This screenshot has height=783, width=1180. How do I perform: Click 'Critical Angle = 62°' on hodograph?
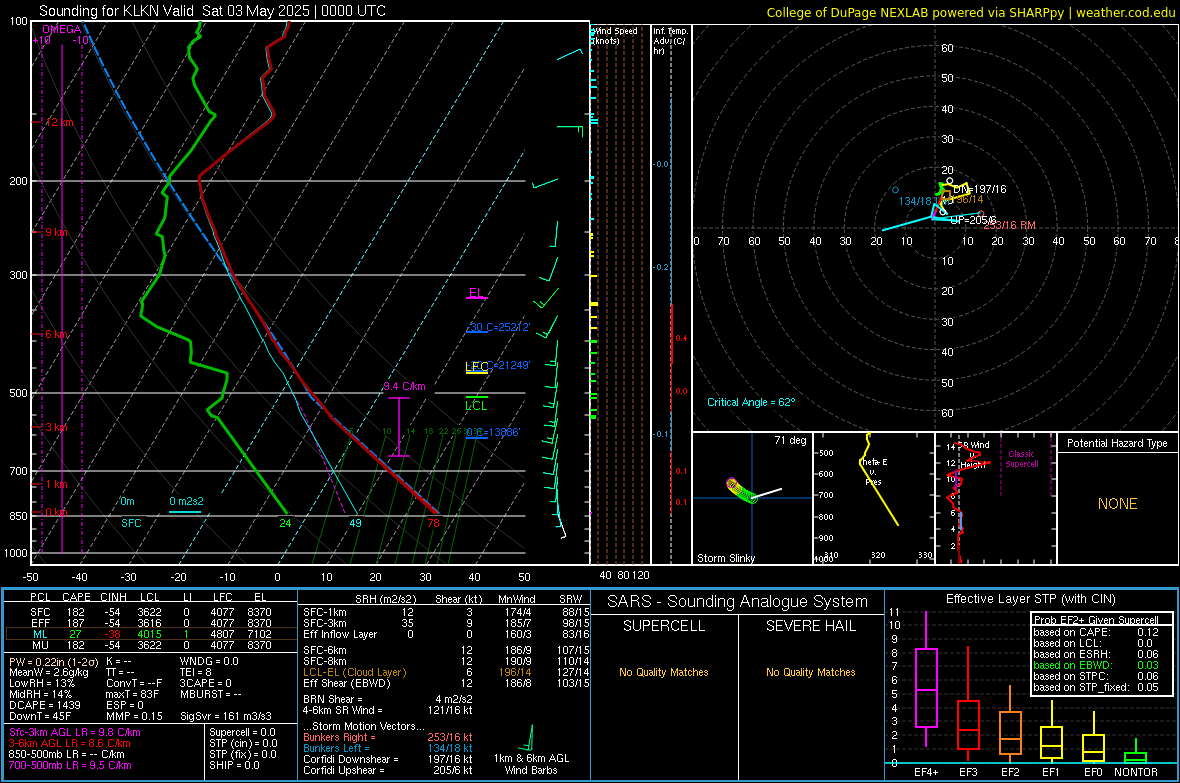[x=751, y=402]
